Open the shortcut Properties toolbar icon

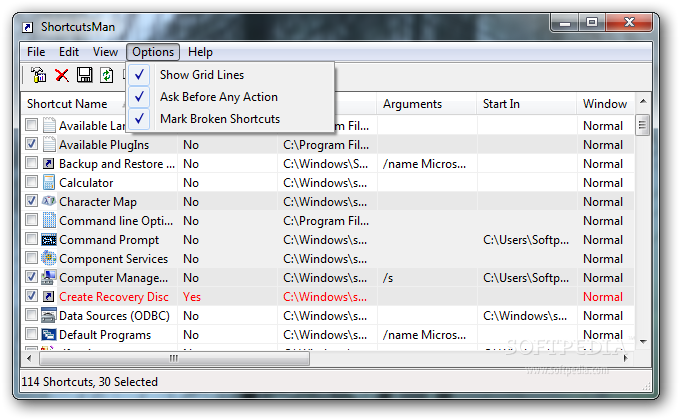click(x=39, y=75)
